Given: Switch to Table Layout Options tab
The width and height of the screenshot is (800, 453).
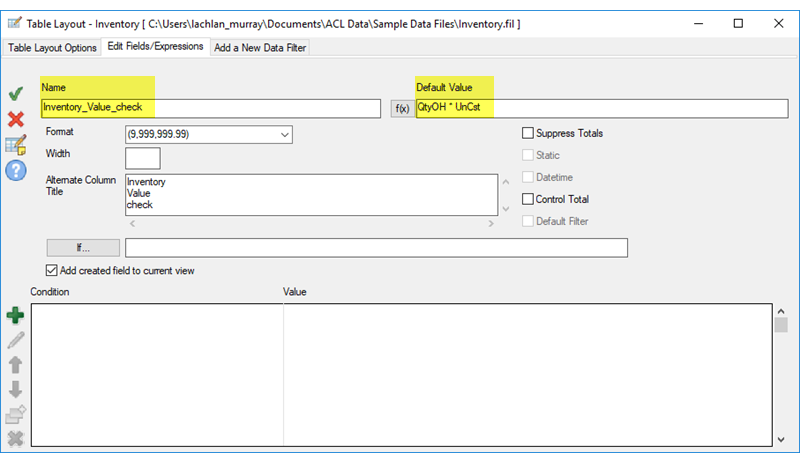Looking at the screenshot, I should 53,48.
